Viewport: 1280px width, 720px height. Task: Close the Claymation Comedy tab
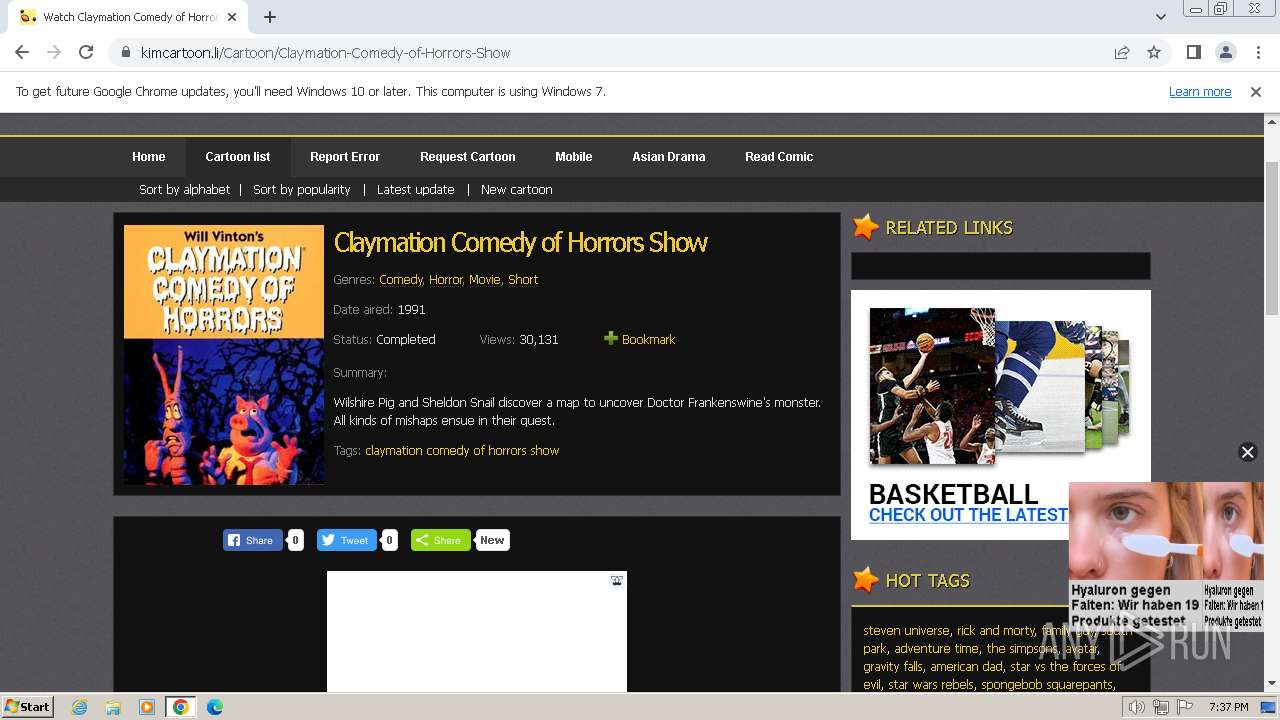click(232, 17)
